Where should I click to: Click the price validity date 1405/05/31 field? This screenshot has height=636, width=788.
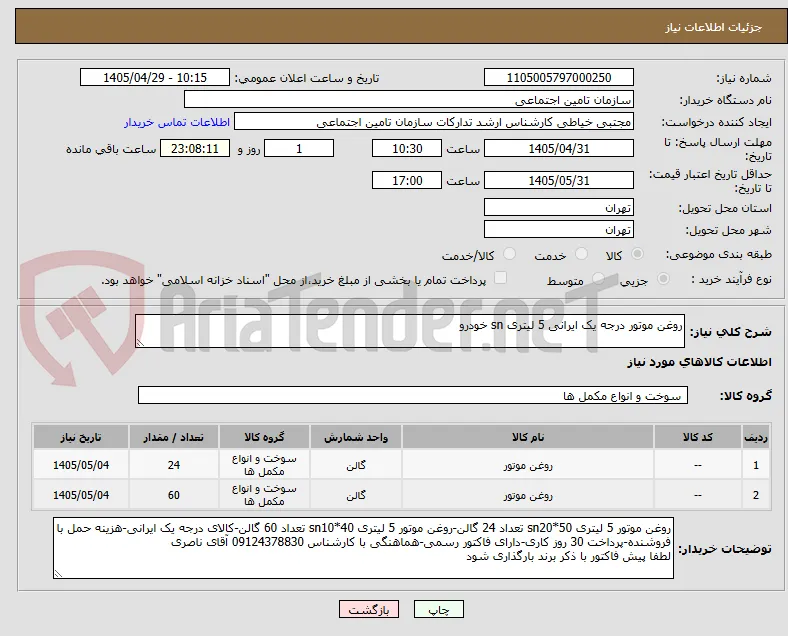[x=559, y=180]
